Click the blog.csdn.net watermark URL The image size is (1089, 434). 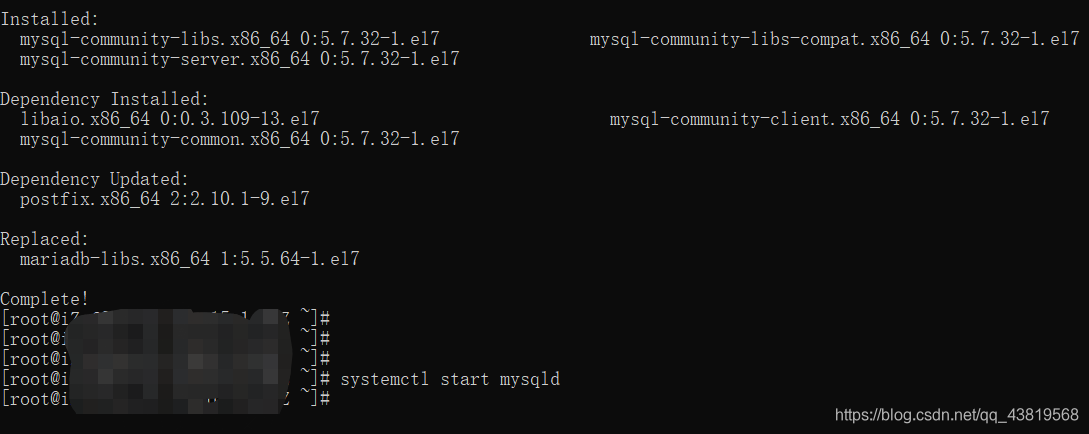(x=956, y=414)
